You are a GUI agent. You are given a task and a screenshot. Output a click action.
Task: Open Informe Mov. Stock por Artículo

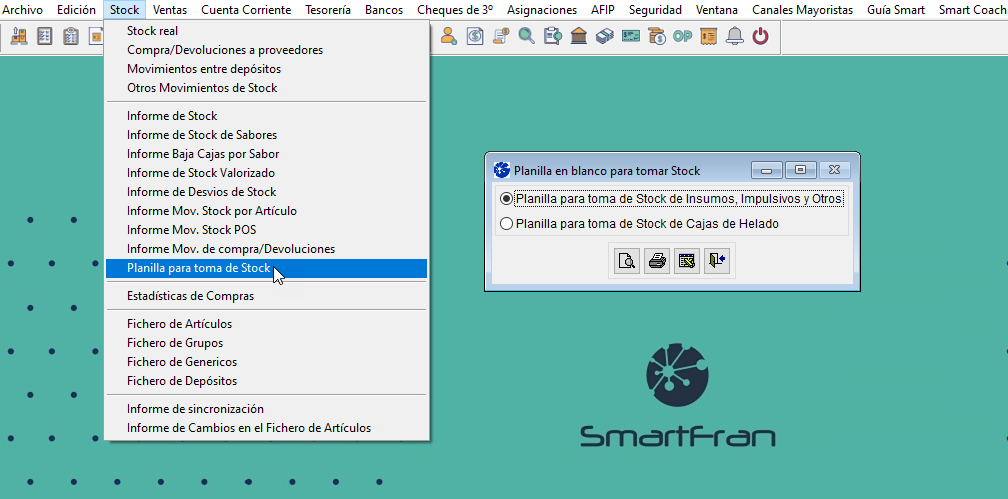click(x=266, y=211)
